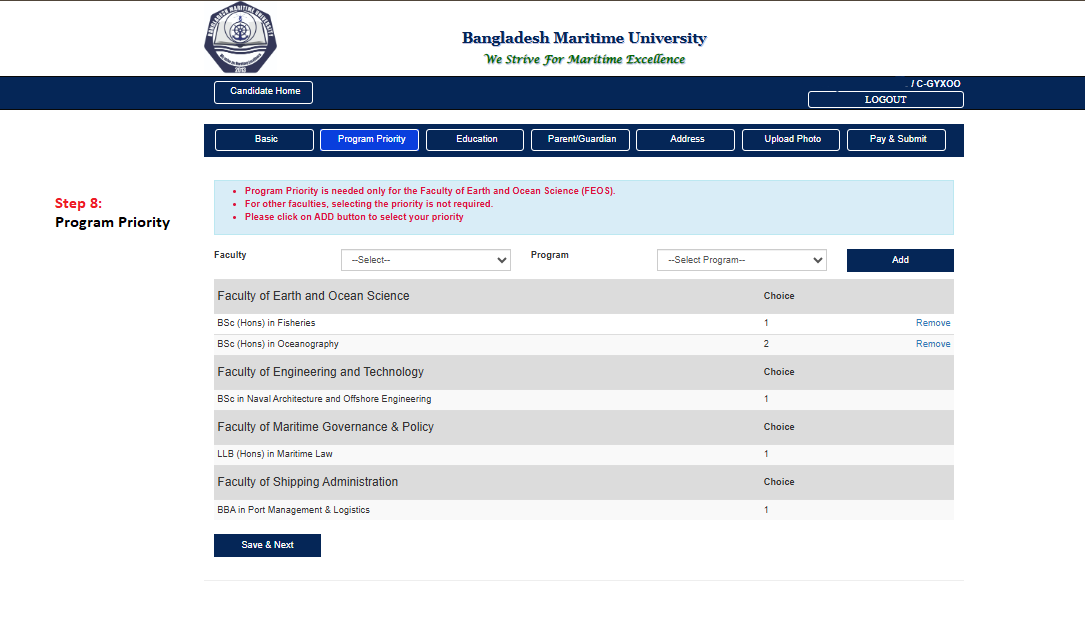Click the LLB (Hons) in Maritime Law row

275,454
